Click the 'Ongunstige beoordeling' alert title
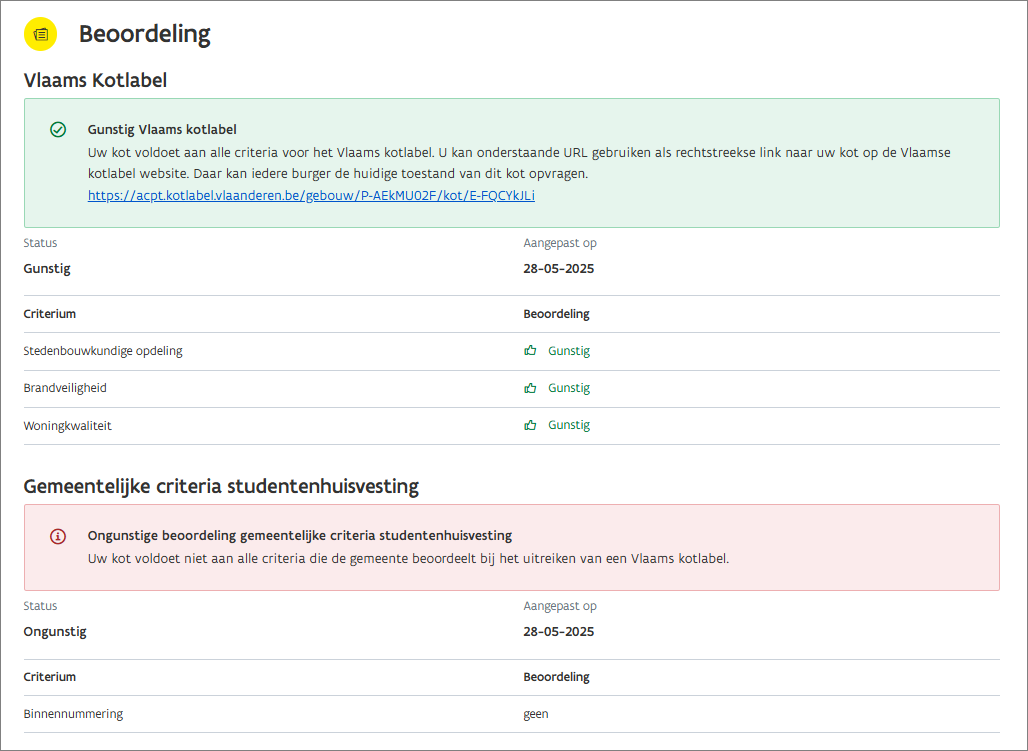Screen dimensions: 1028x751 [x=300, y=536]
